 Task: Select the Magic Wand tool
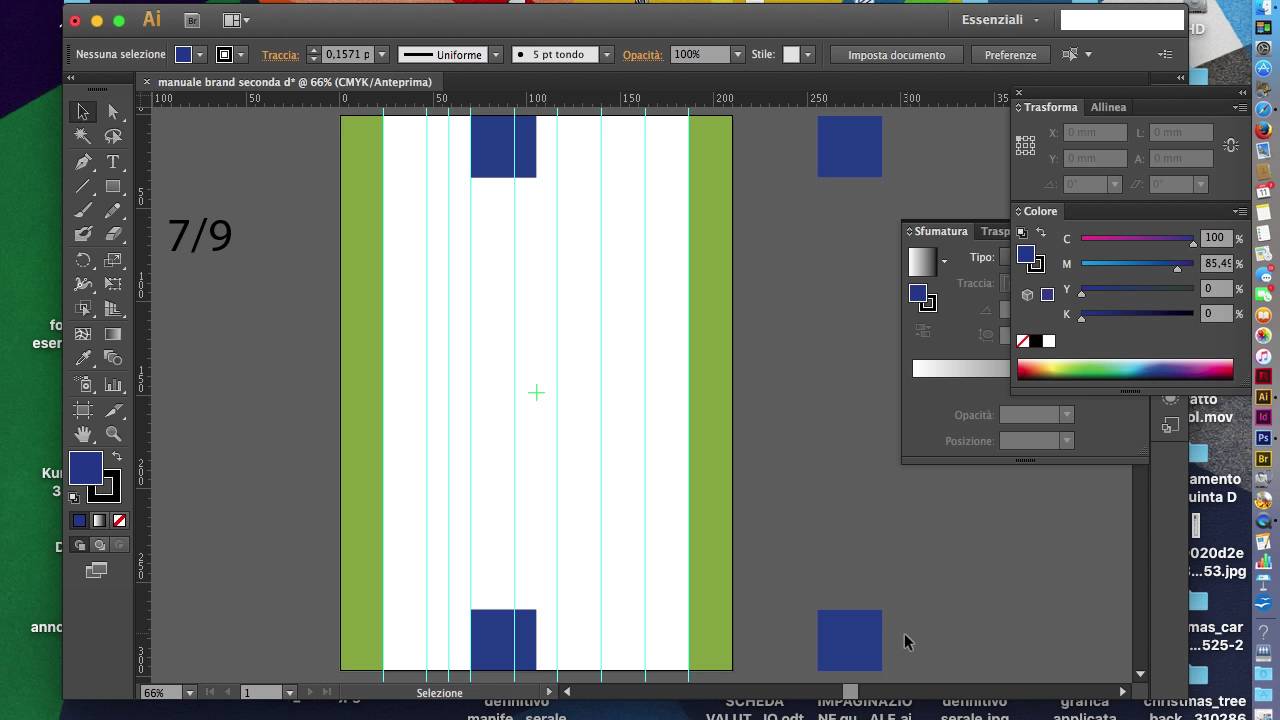(x=83, y=137)
